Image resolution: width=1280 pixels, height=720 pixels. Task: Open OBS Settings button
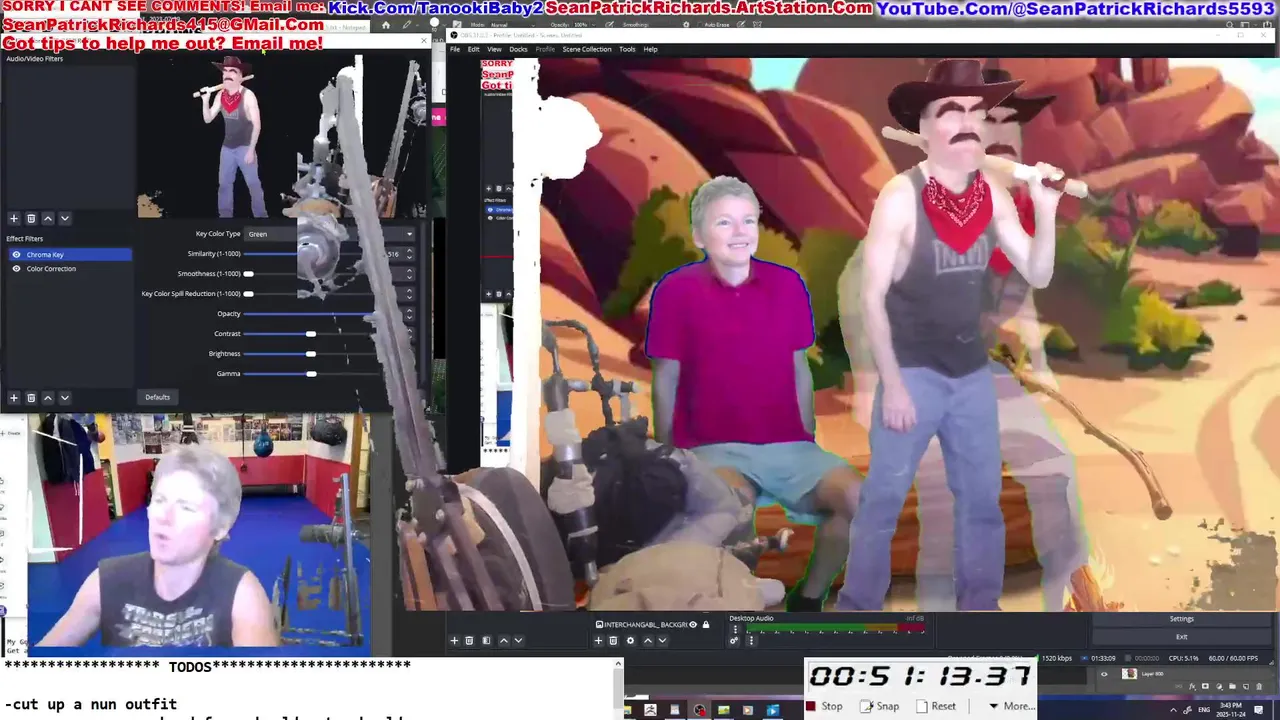(1181, 619)
